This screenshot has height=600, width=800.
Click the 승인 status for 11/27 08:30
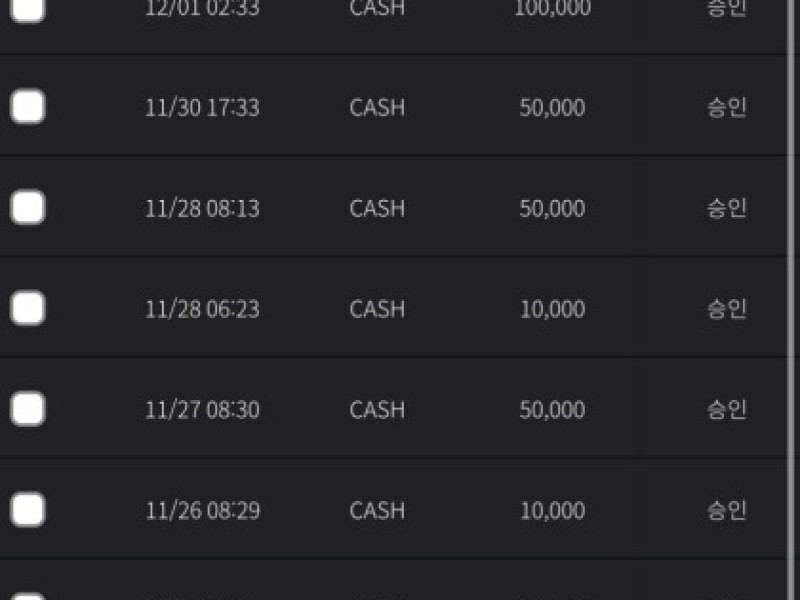point(726,410)
